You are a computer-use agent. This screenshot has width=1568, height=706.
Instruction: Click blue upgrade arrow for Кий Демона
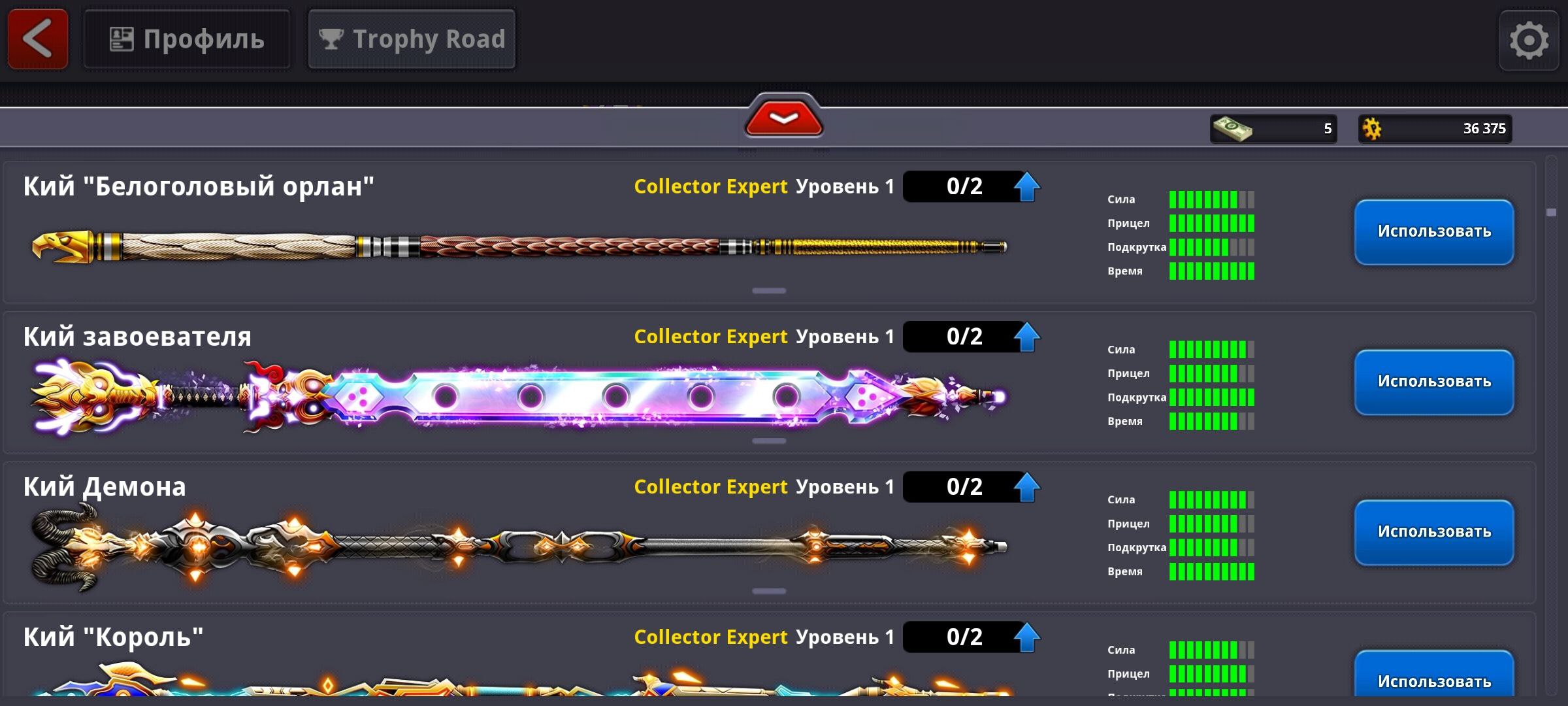[1027, 487]
